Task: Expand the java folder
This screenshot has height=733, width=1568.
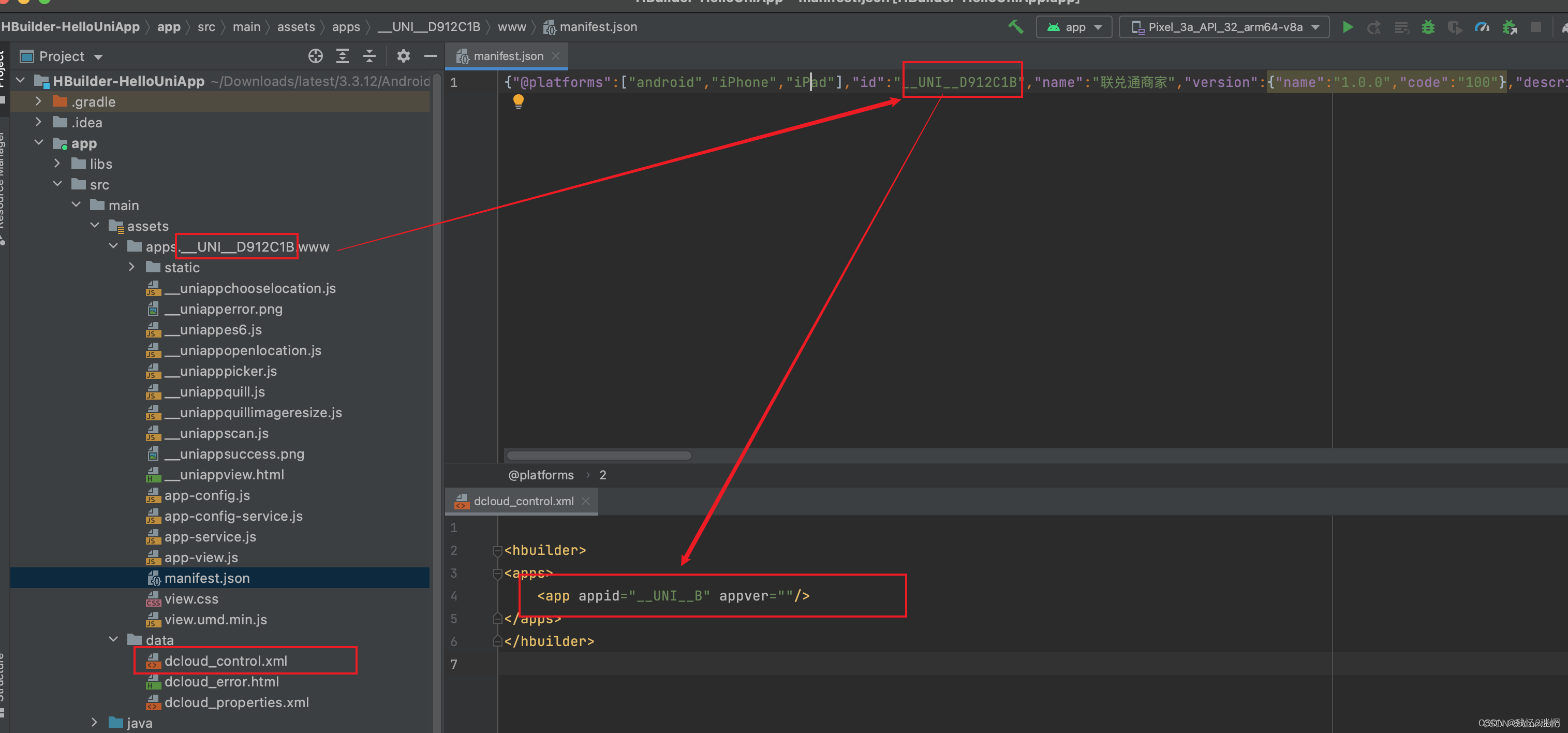Action: click(94, 722)
